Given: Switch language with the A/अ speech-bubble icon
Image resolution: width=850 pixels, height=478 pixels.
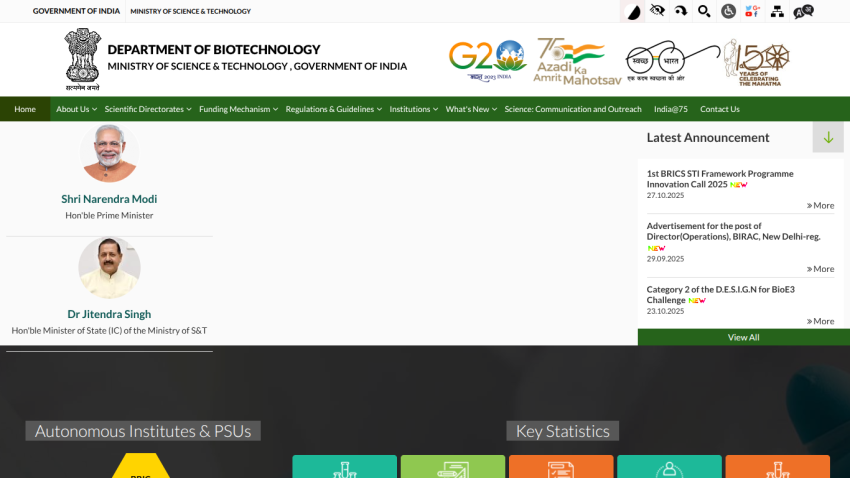Looking at the screenshot, I should pyautogui.click(x=803, y=11).
